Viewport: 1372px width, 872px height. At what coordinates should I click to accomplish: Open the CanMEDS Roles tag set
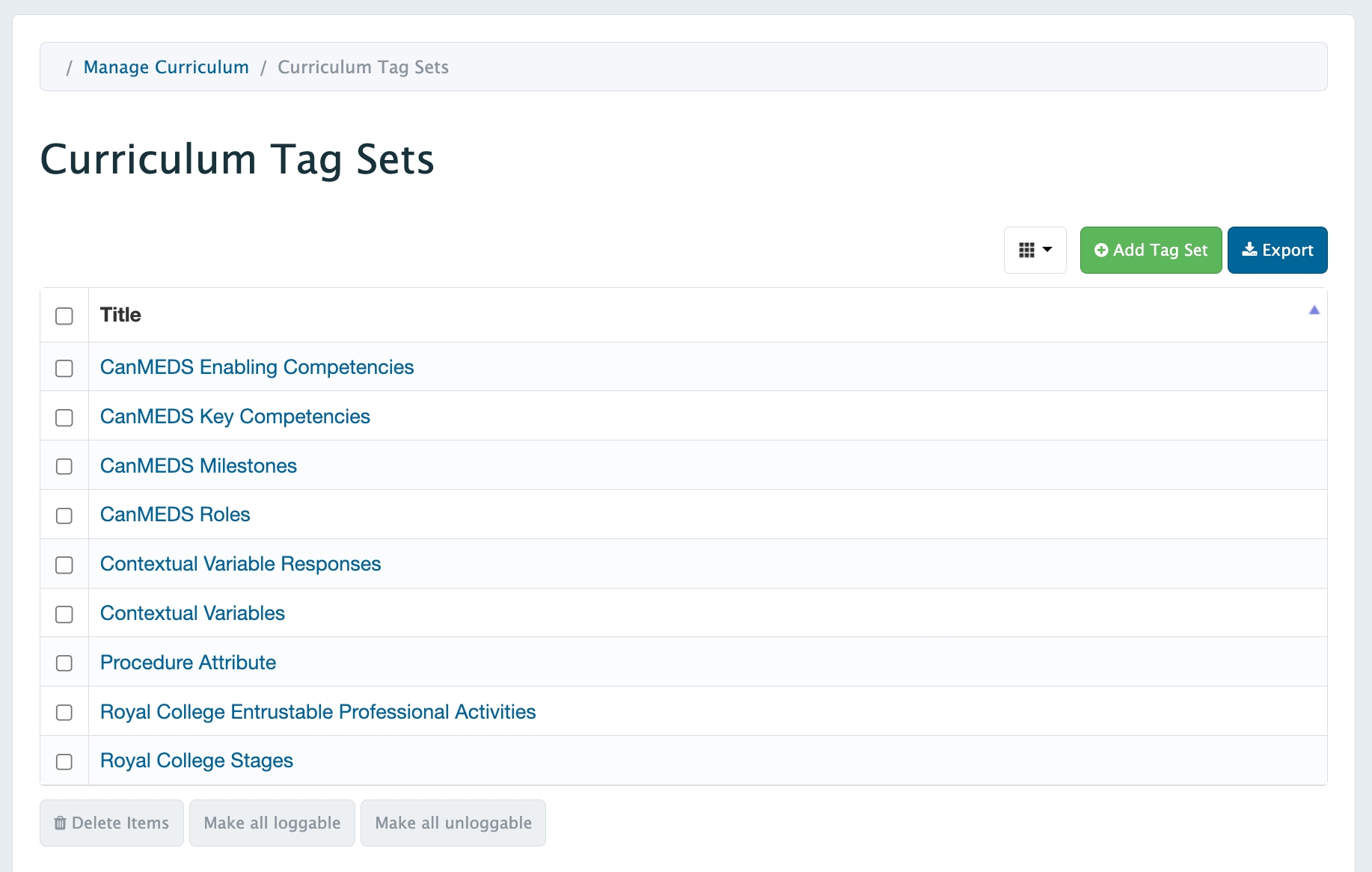click(175, 515)
